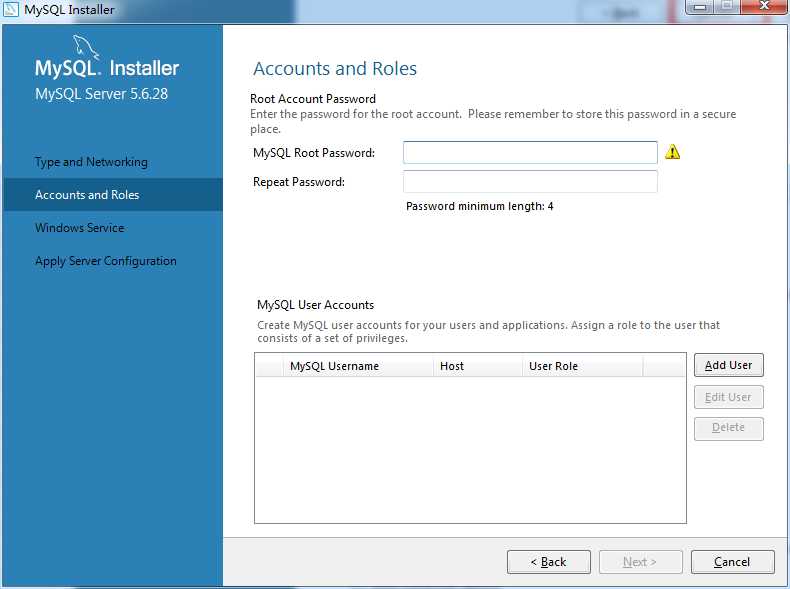Click the 'Root Account Password' heading
790x589 pixels.
[313, 98]
